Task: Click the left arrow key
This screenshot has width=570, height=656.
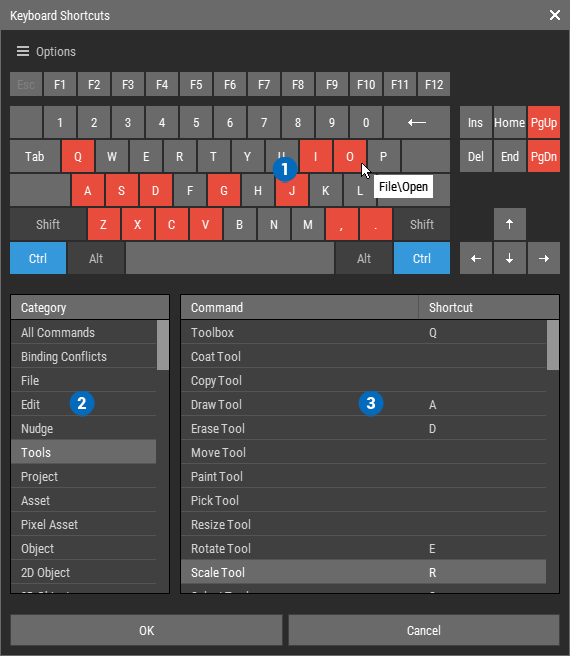Action: 476,258
